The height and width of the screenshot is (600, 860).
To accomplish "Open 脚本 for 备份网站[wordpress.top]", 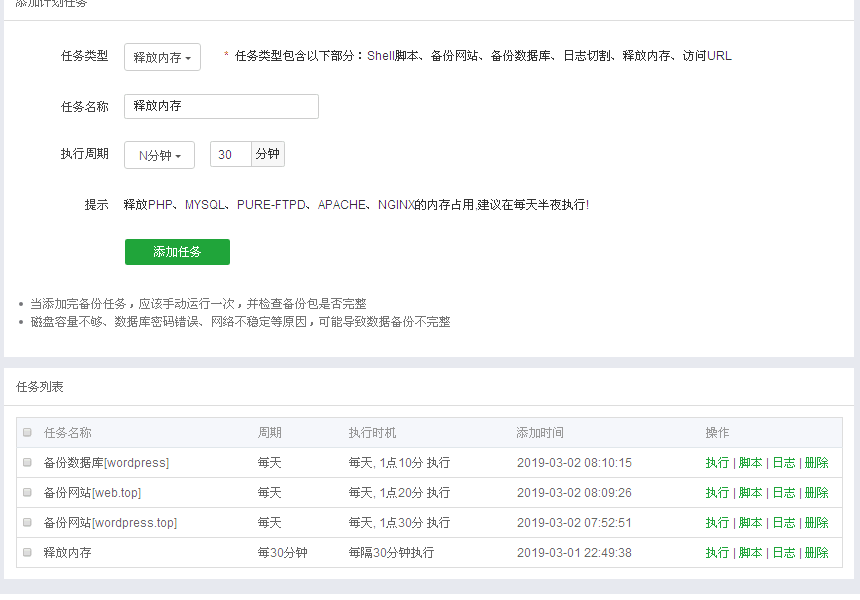I will click(750, 522).
